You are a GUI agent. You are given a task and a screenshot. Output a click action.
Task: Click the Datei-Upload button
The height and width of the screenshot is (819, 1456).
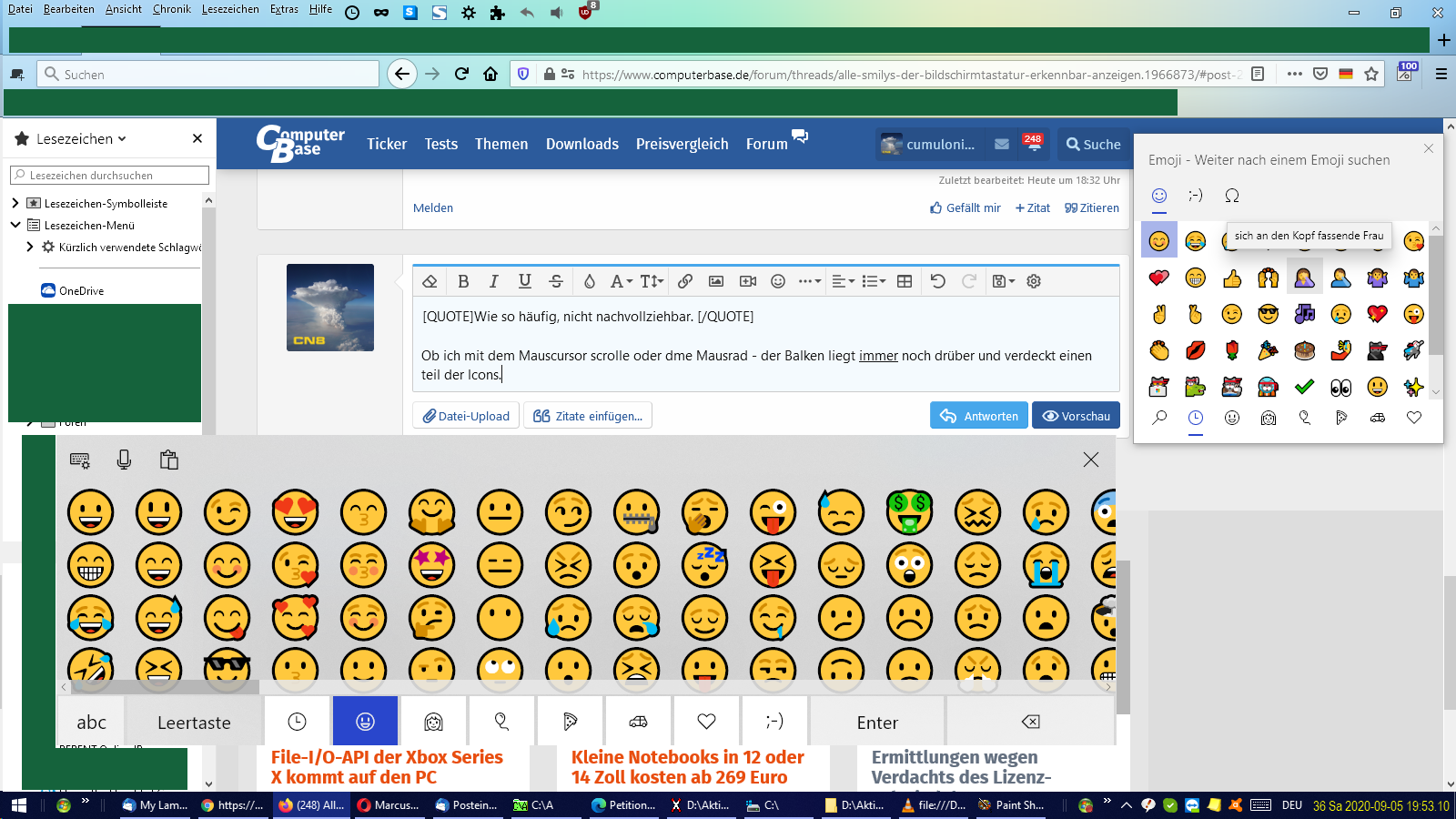click(466, 416)
